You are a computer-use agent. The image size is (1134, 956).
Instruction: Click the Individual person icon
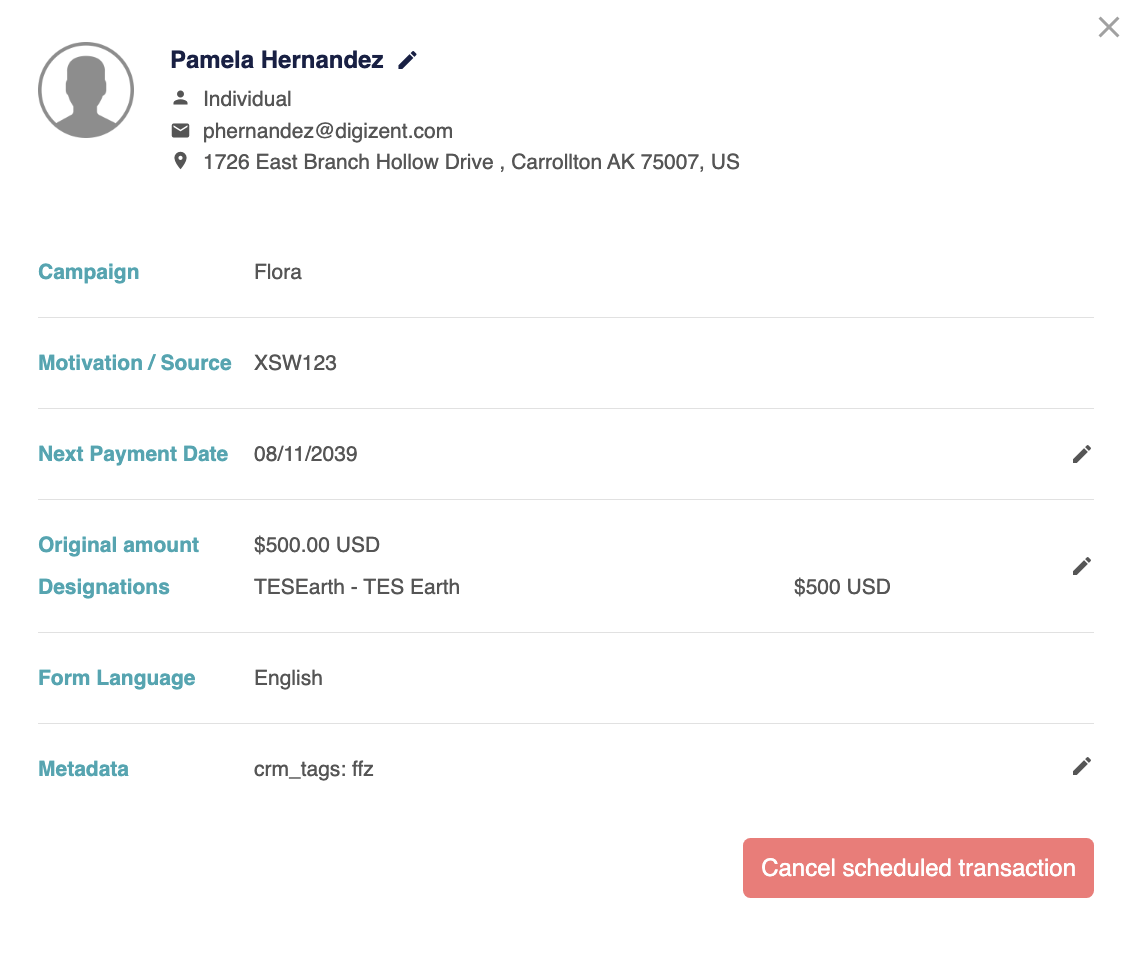click(180, 98)
